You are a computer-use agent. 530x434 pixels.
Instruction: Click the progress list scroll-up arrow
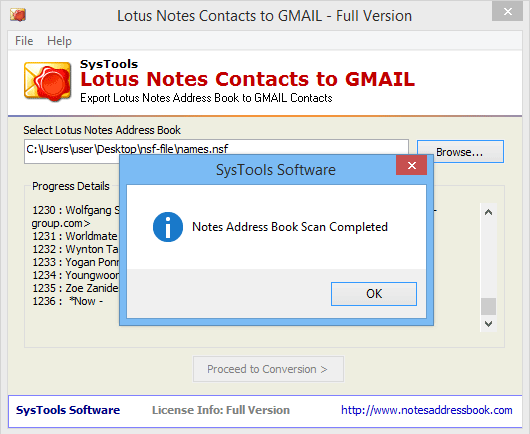(488, 213)
